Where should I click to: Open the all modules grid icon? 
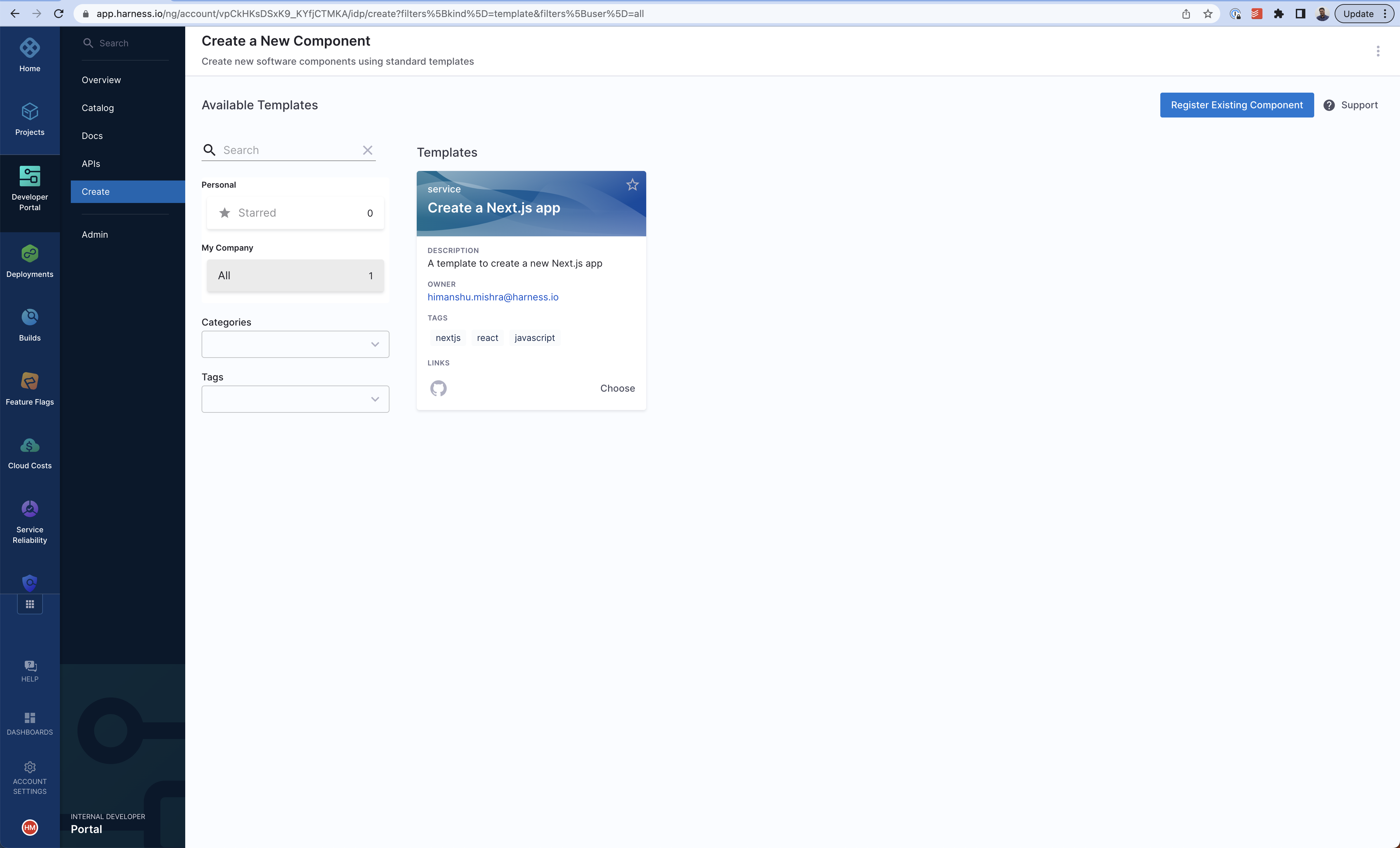(x=30, y=604)
